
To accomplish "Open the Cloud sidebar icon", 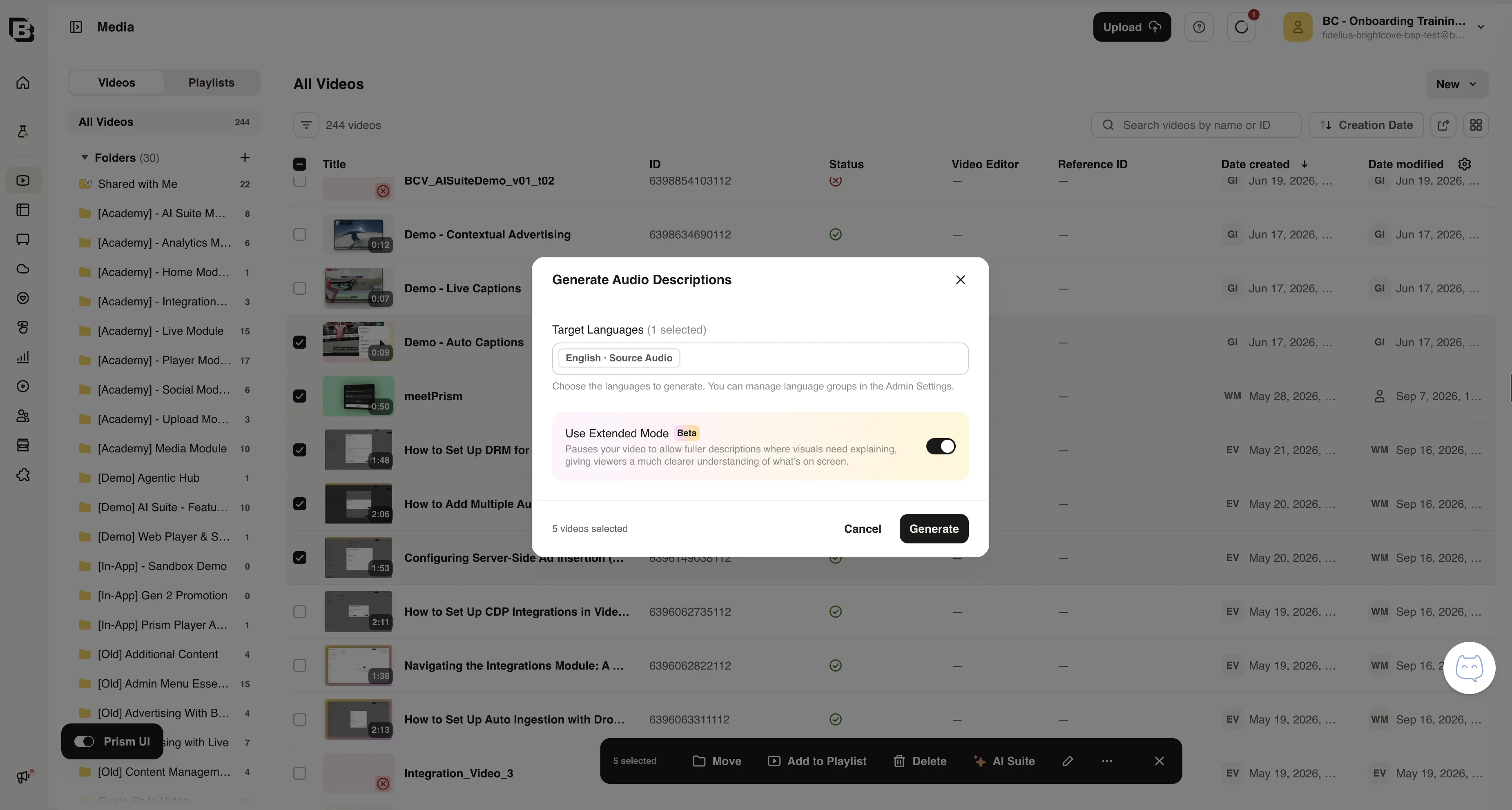I will (23, 269).
